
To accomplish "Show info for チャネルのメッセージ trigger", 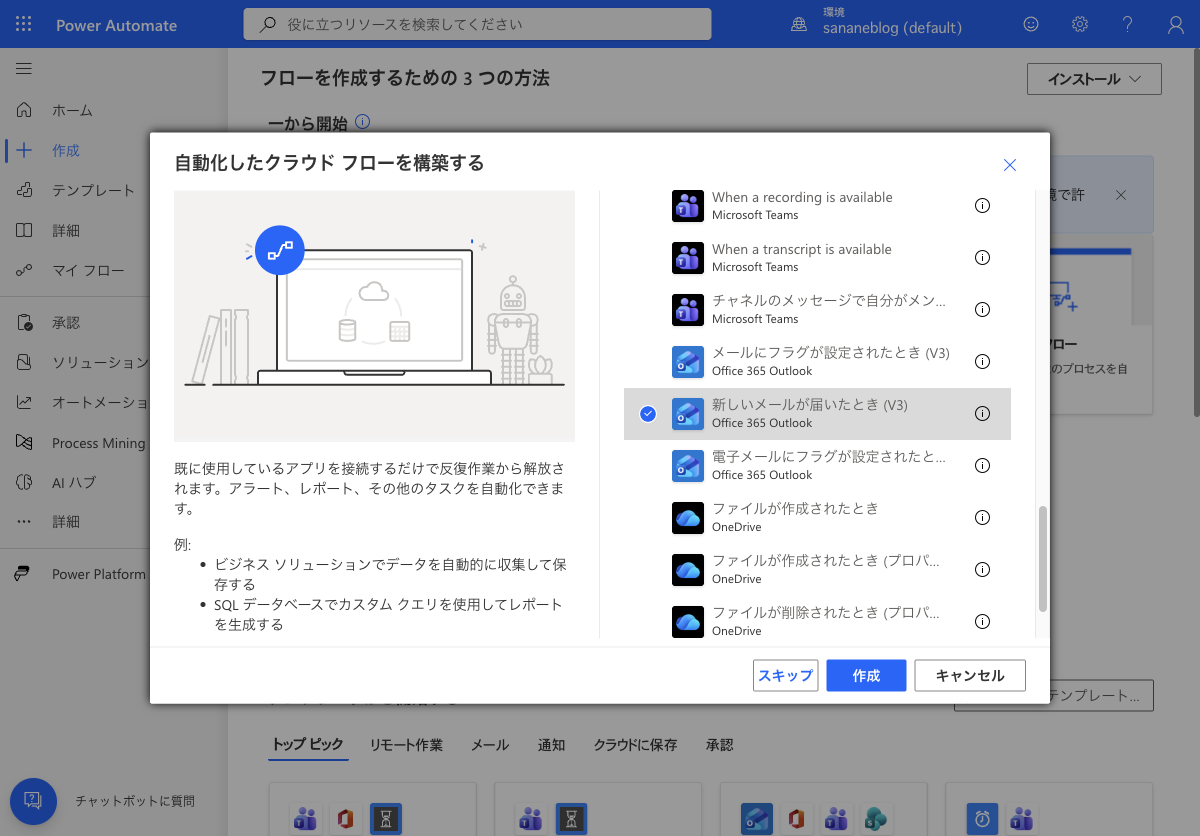I will (982, 309).
